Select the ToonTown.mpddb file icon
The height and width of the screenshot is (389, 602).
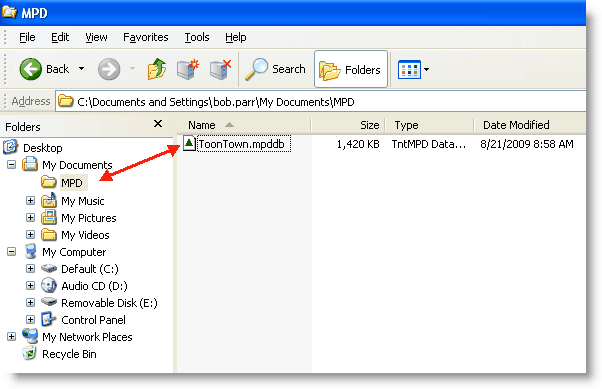[x=189, y=144]
